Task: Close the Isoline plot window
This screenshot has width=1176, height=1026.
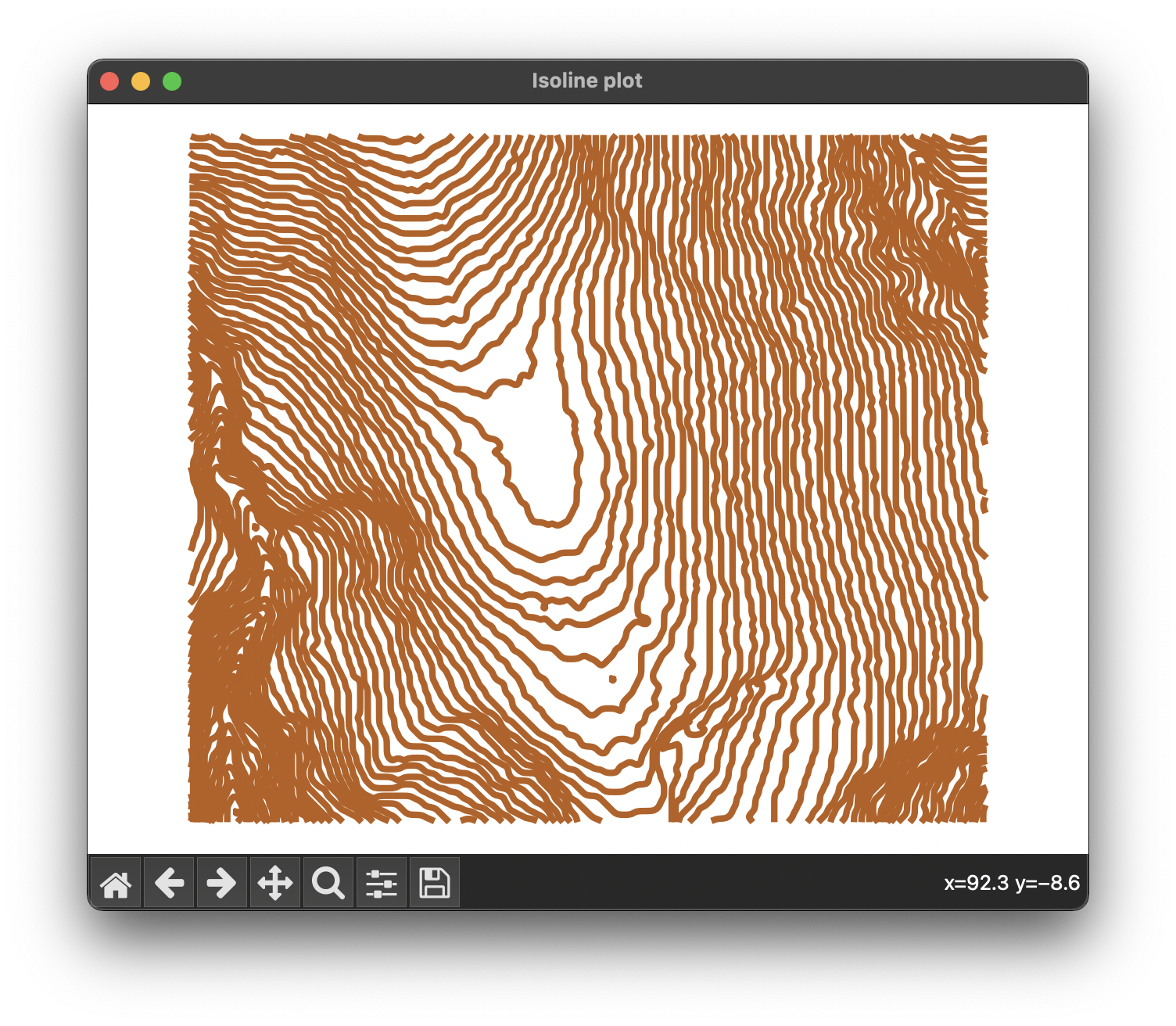Action: click(x=109, y=81)
